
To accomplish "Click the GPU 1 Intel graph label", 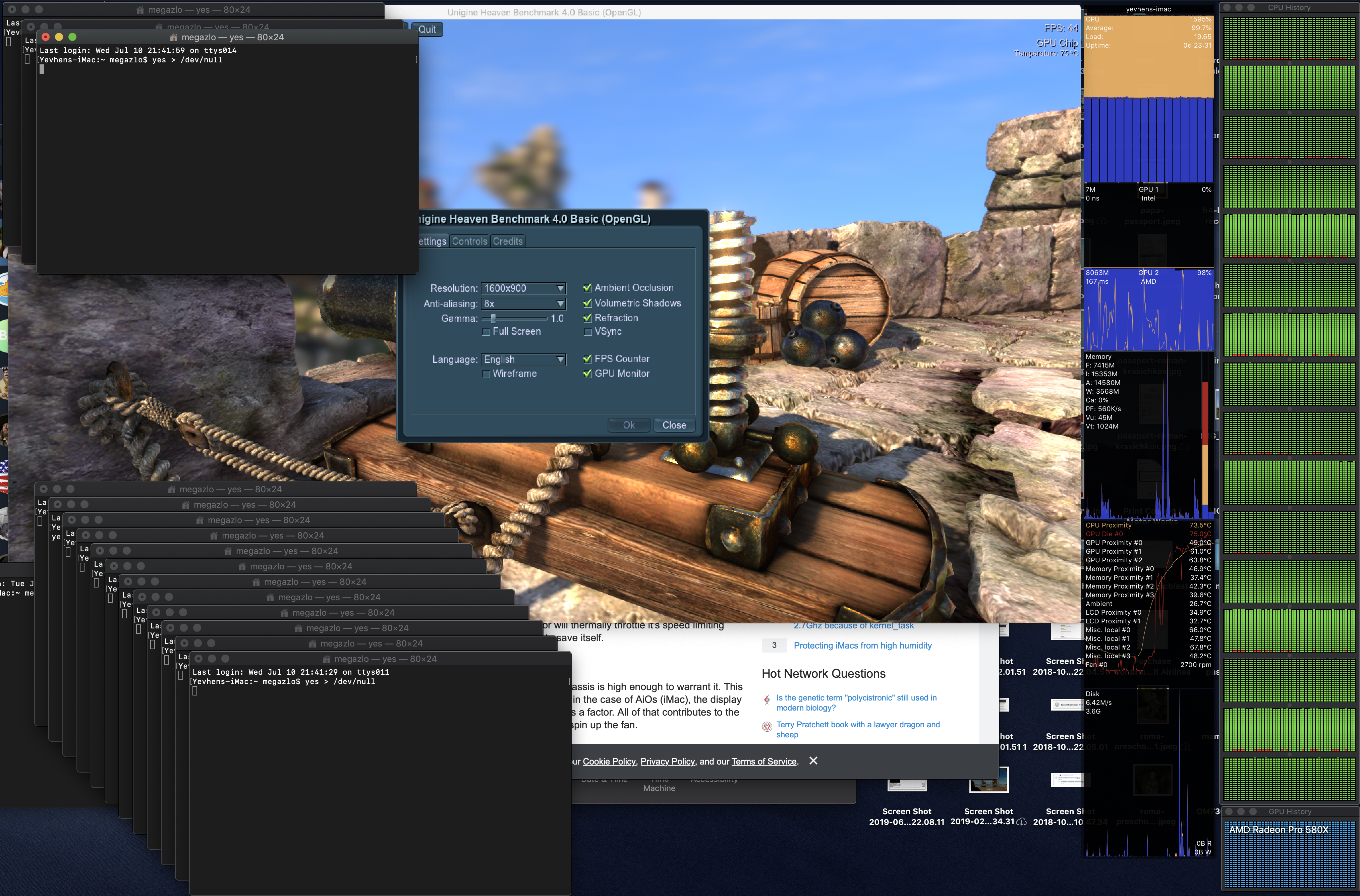I will 1148,194.
